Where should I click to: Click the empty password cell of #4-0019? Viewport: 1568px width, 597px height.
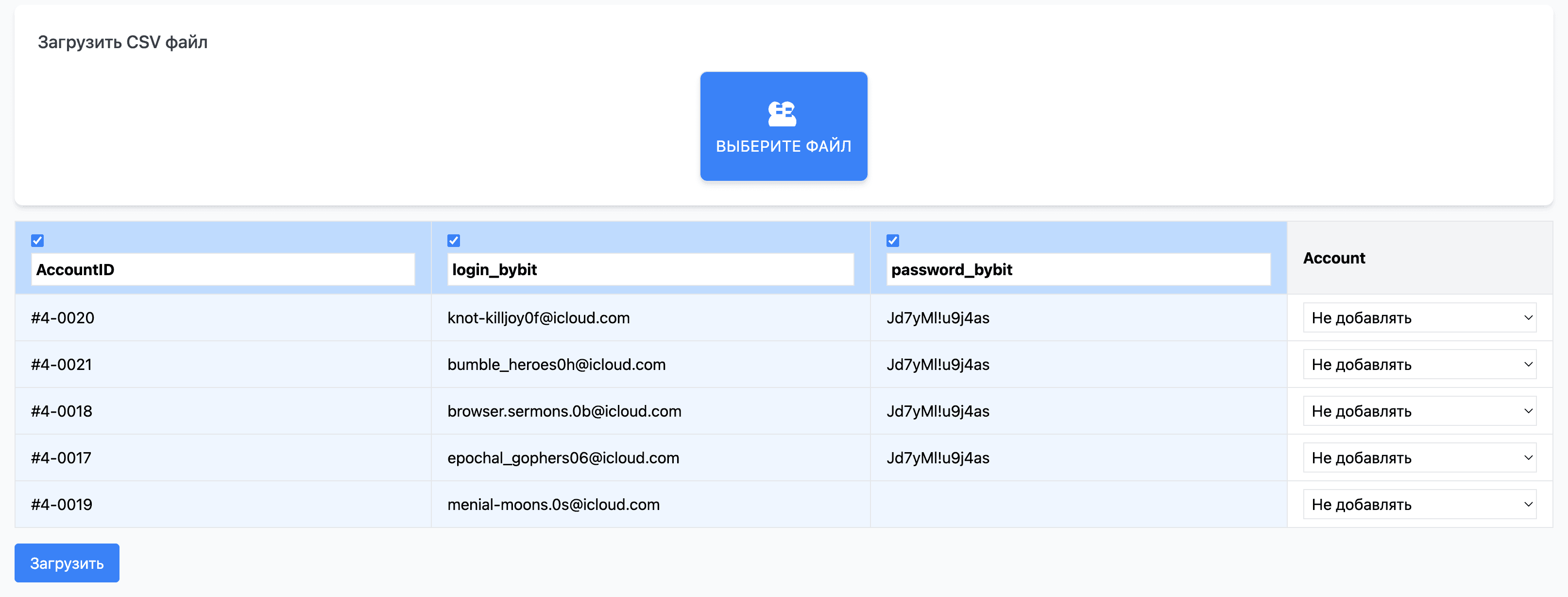(1078, 505)
